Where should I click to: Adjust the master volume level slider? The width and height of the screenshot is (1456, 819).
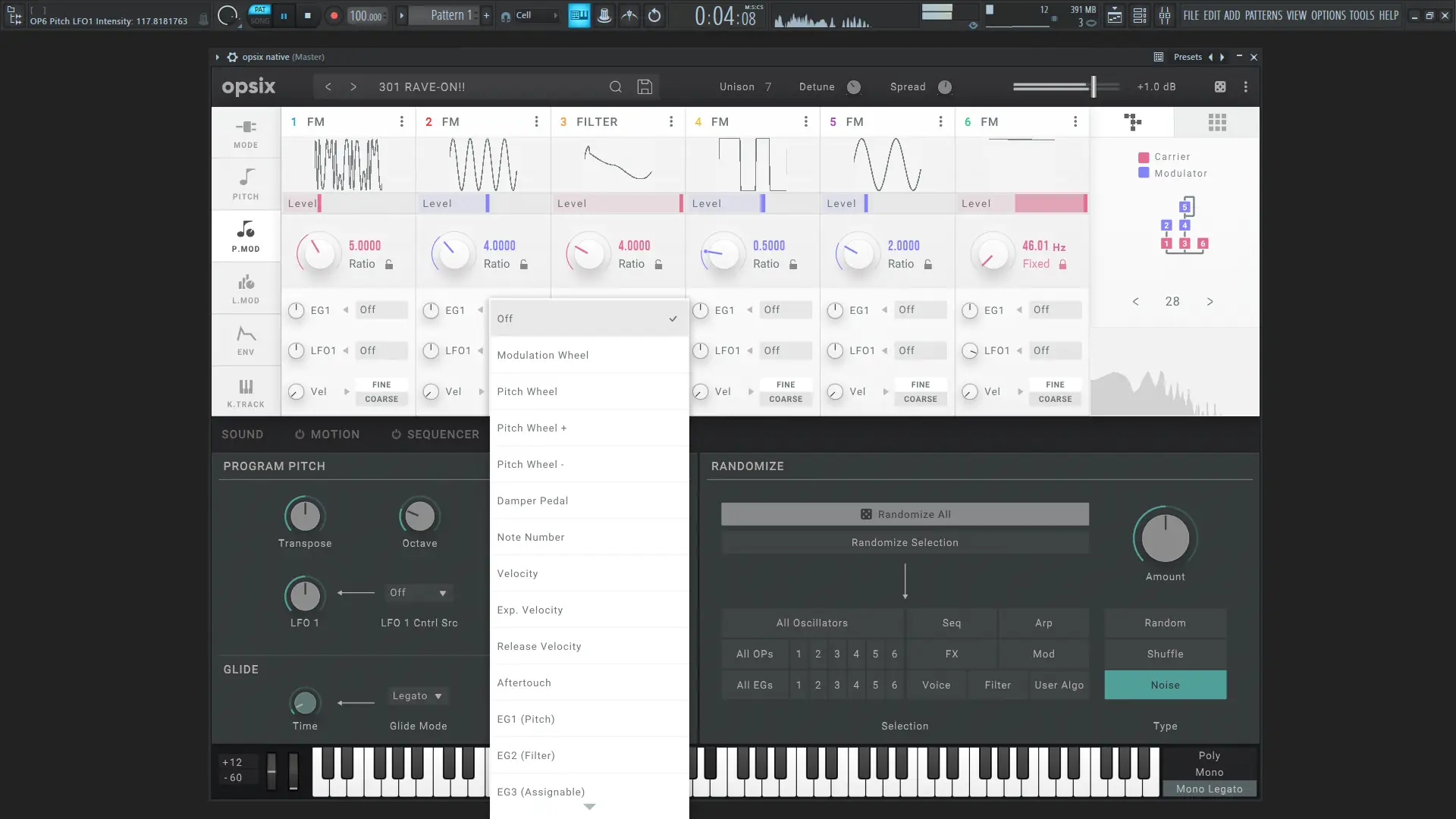pos(1093,87)
